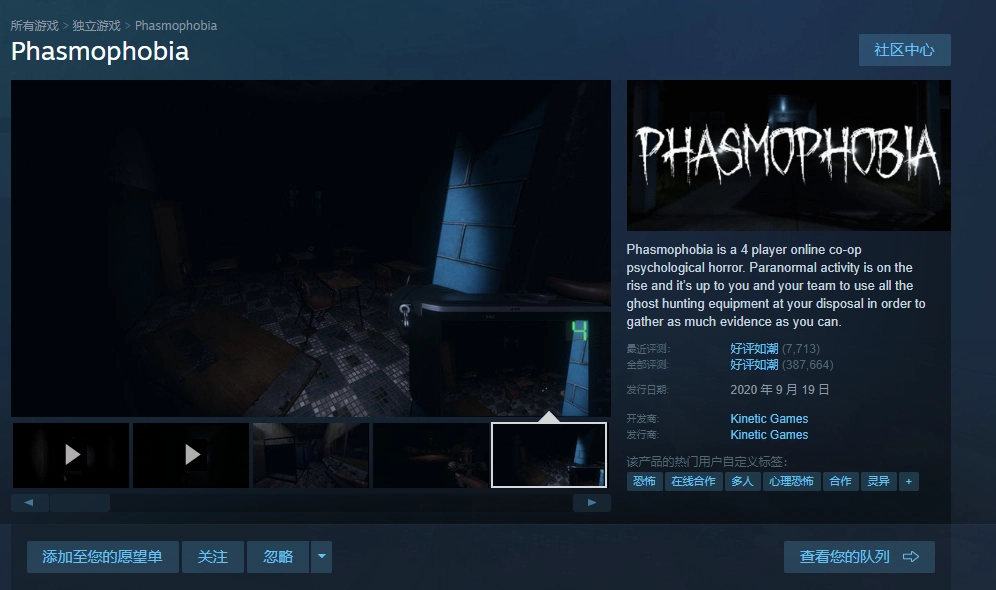Click the Phasmophobia header capsule image
Screen dimensions: 996x590
788,155
